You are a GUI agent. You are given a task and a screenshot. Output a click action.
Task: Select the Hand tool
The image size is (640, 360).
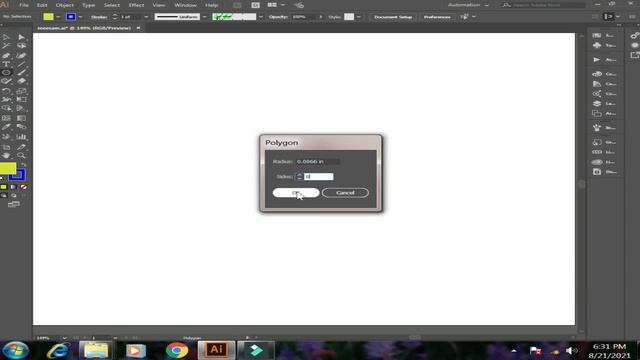pyautogui.click(x=6, y=156)
